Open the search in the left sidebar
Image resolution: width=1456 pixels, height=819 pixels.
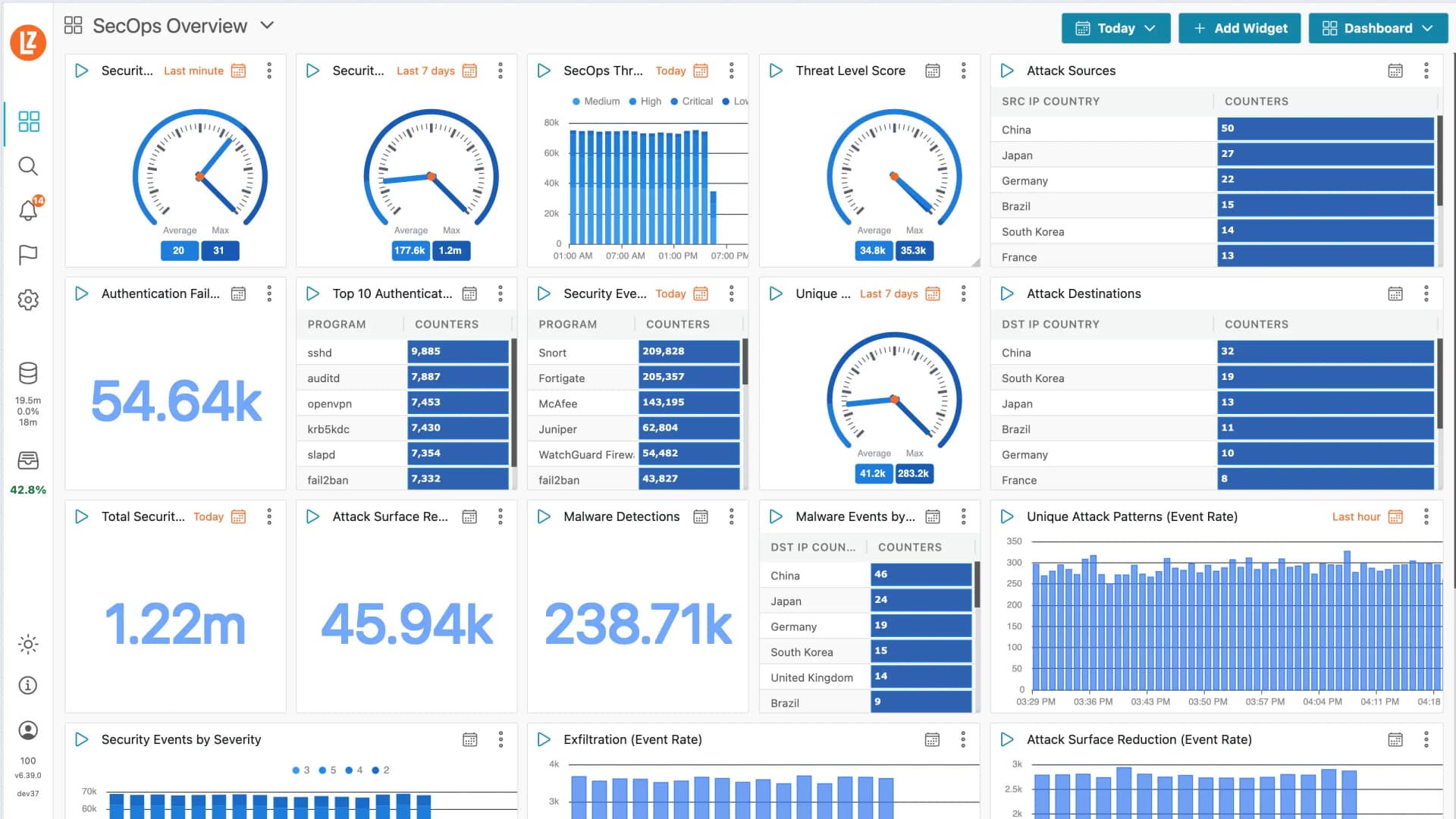[28, 166]
